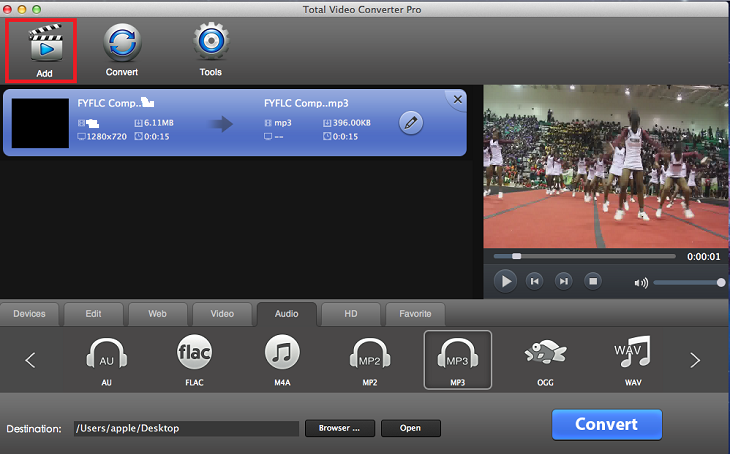Screen dimensions: 730x454
Task: Choose the AU audio format
Action: pos(107,360)
